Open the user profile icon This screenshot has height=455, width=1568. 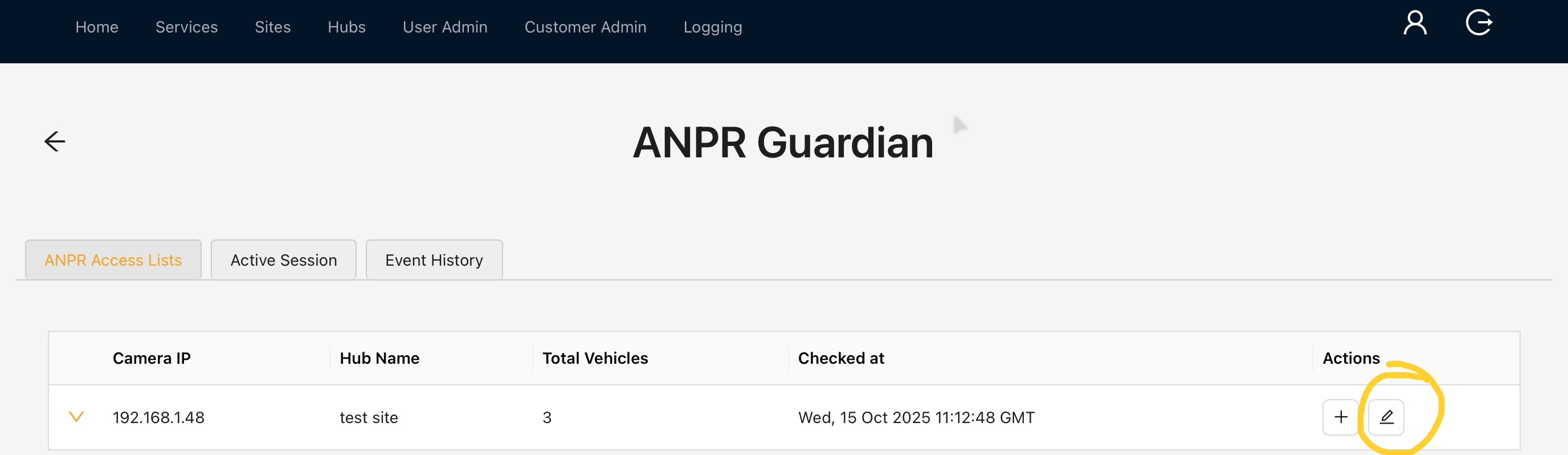1415,23
